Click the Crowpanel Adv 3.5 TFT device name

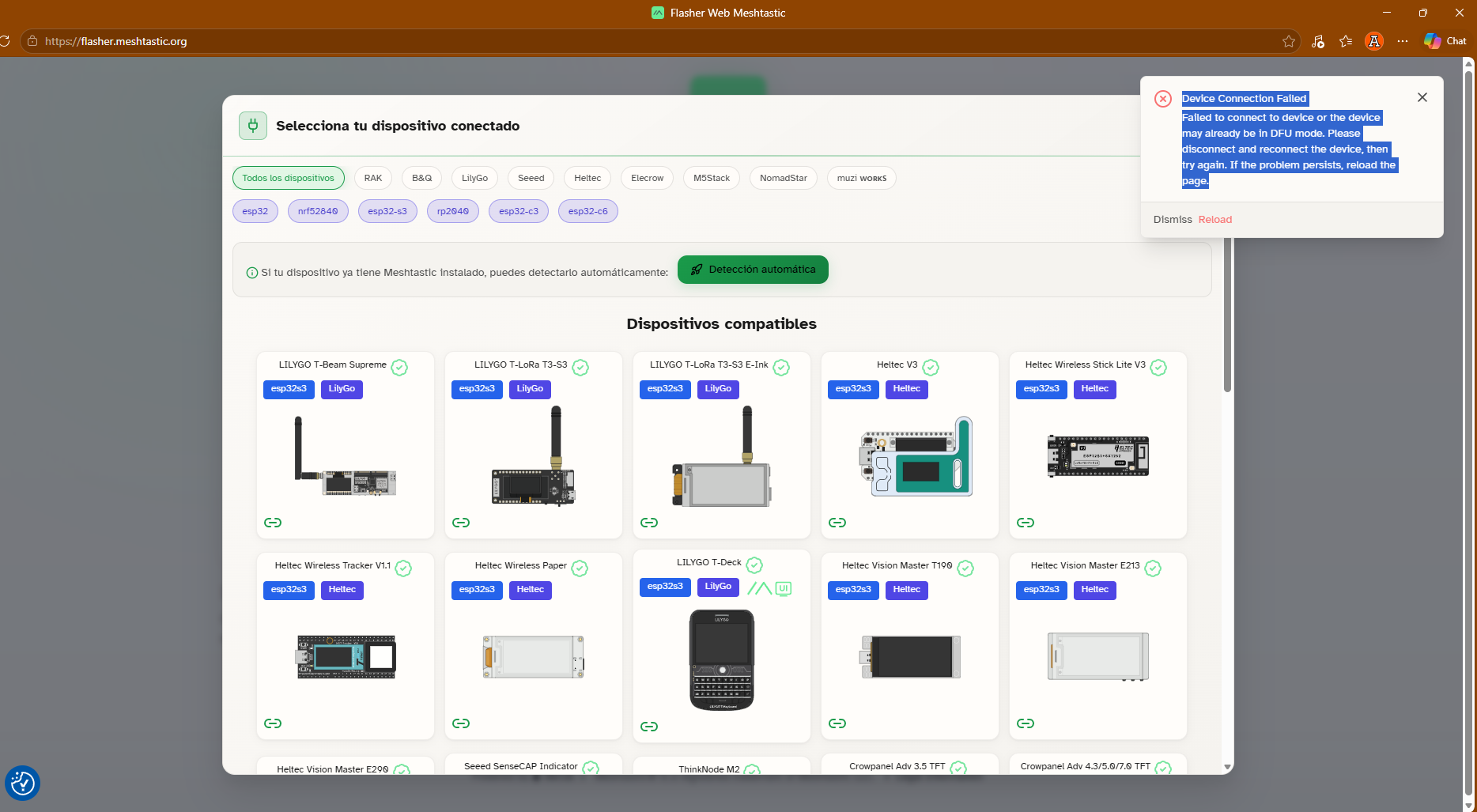897,766
